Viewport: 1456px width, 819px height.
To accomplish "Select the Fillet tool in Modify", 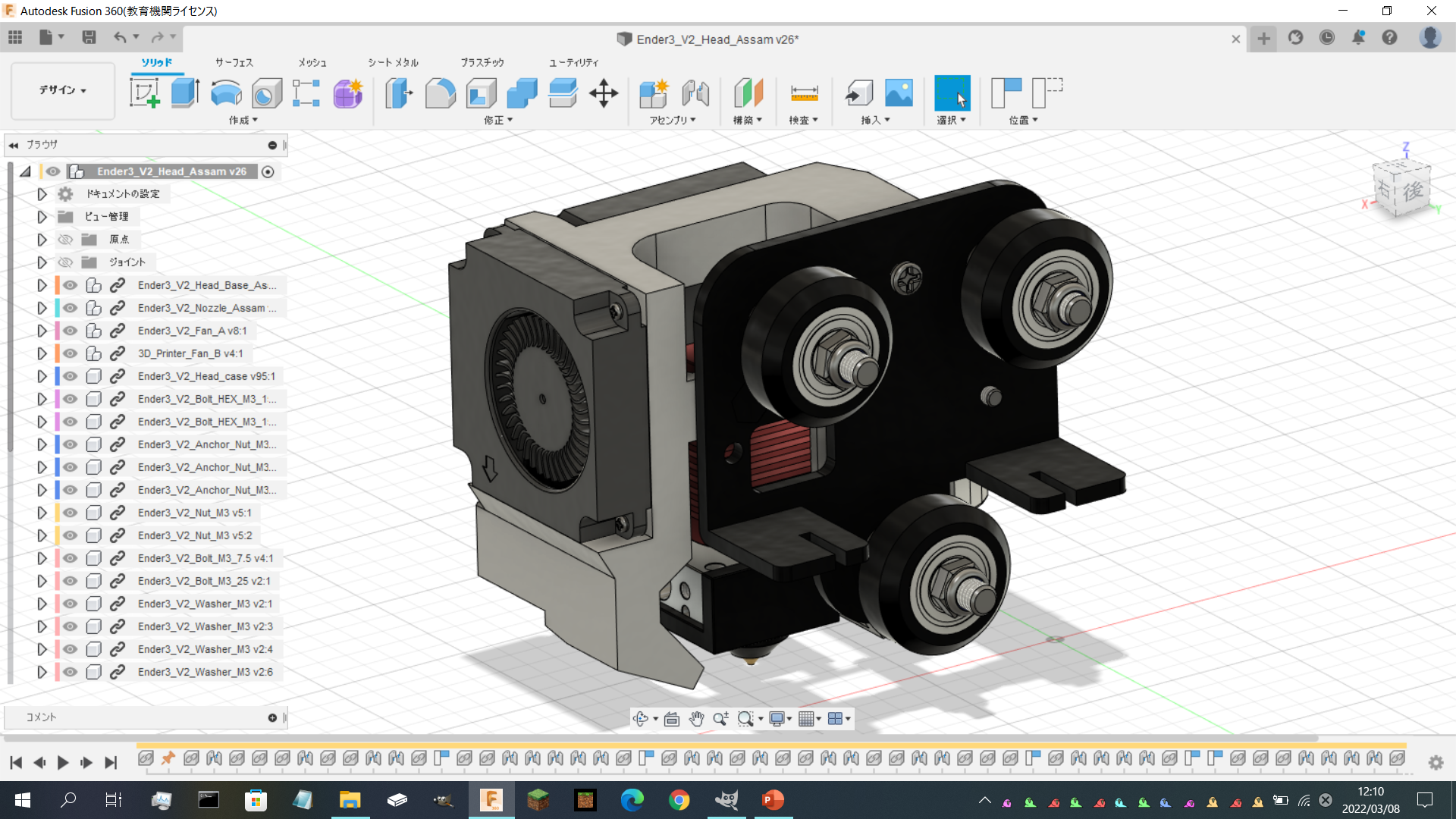I will tap(440, 93).
